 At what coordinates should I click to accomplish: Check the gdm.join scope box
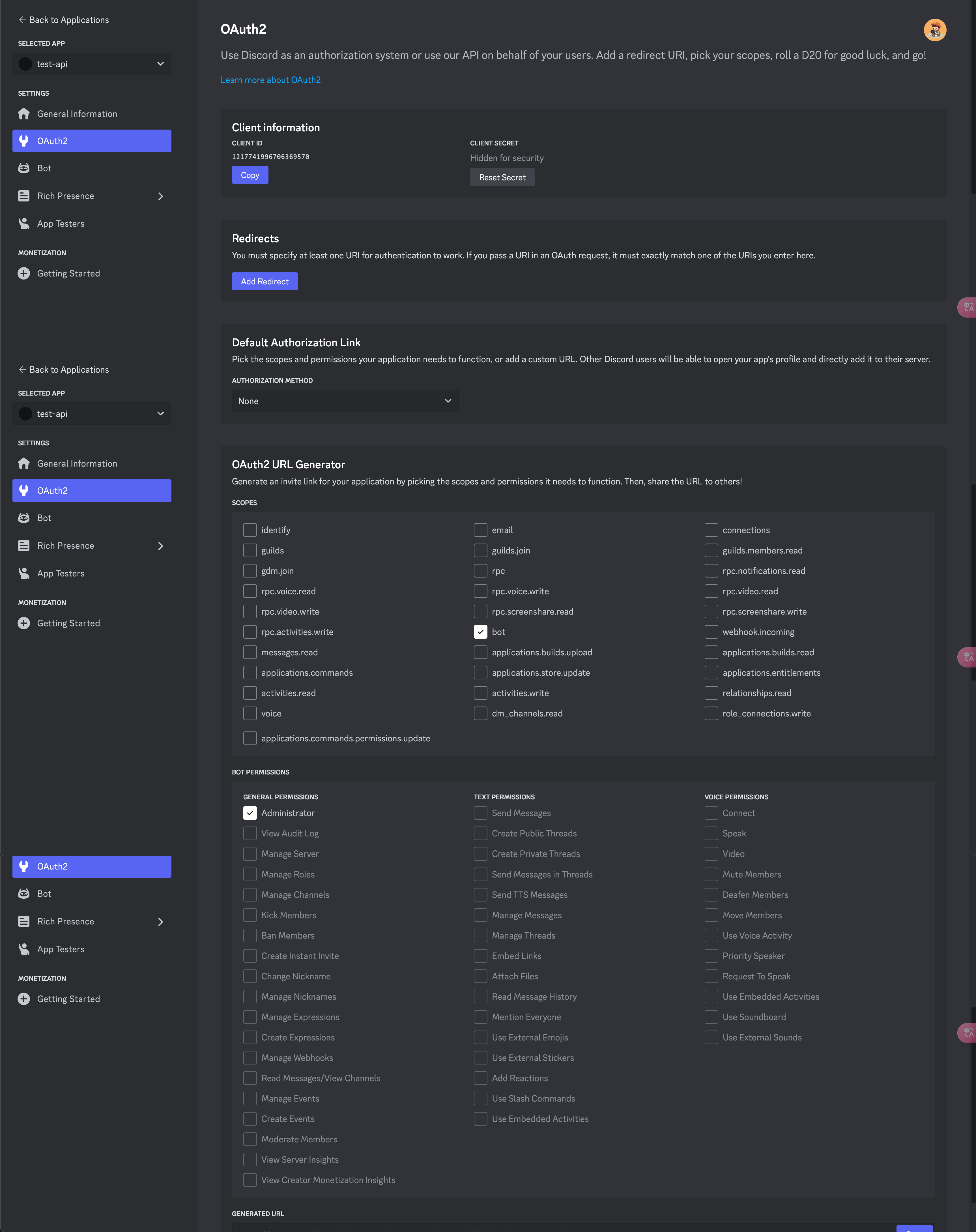click(x=250, y=571)
